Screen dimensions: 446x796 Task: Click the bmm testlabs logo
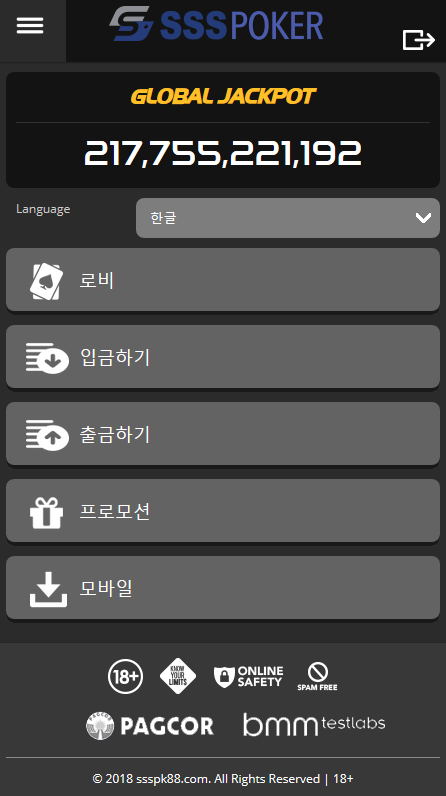coord(314,724)
